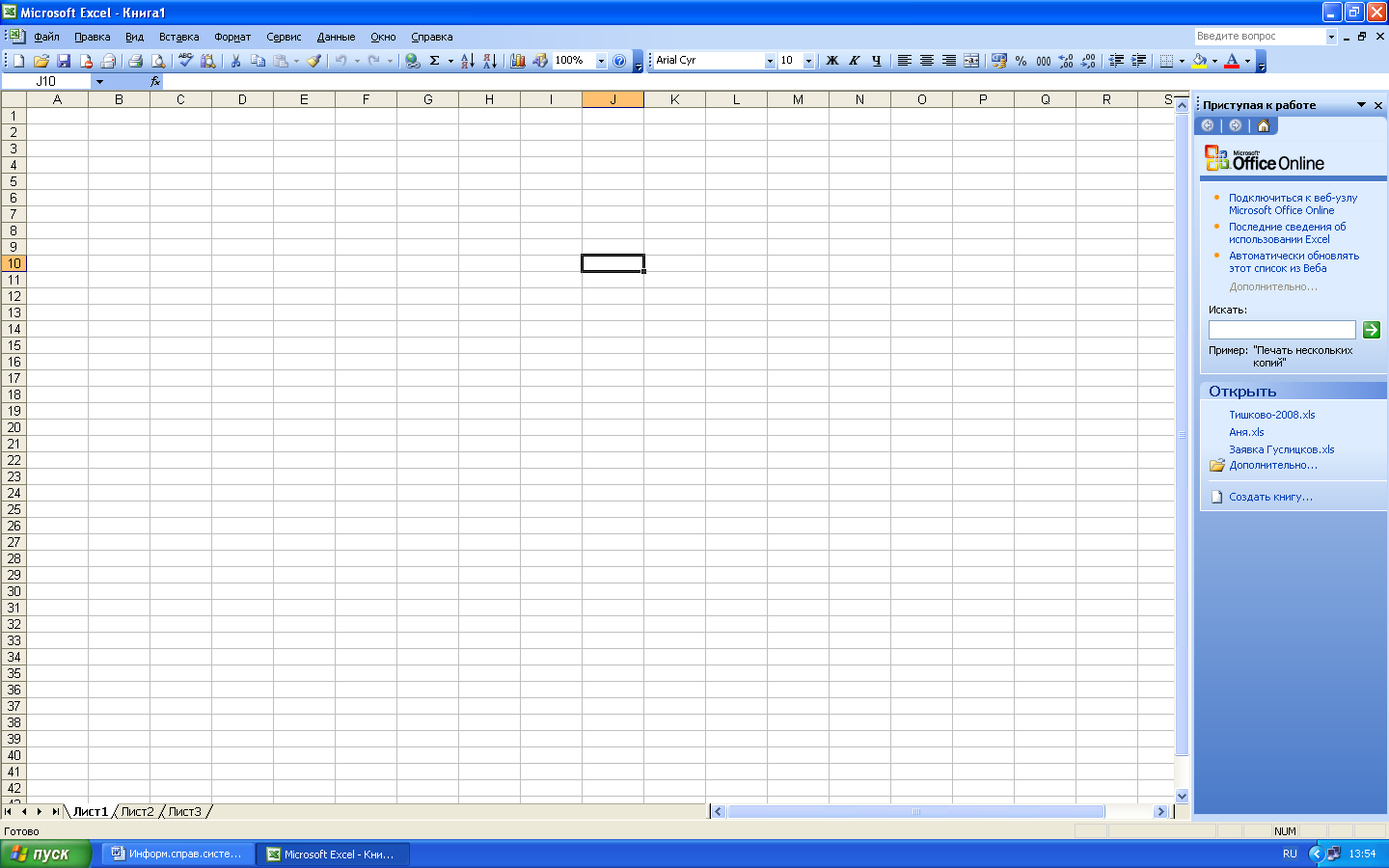Viewport: 1389px width, 868px height.
Task: Toggle underline formatting (Ч)
Action: 876,61
